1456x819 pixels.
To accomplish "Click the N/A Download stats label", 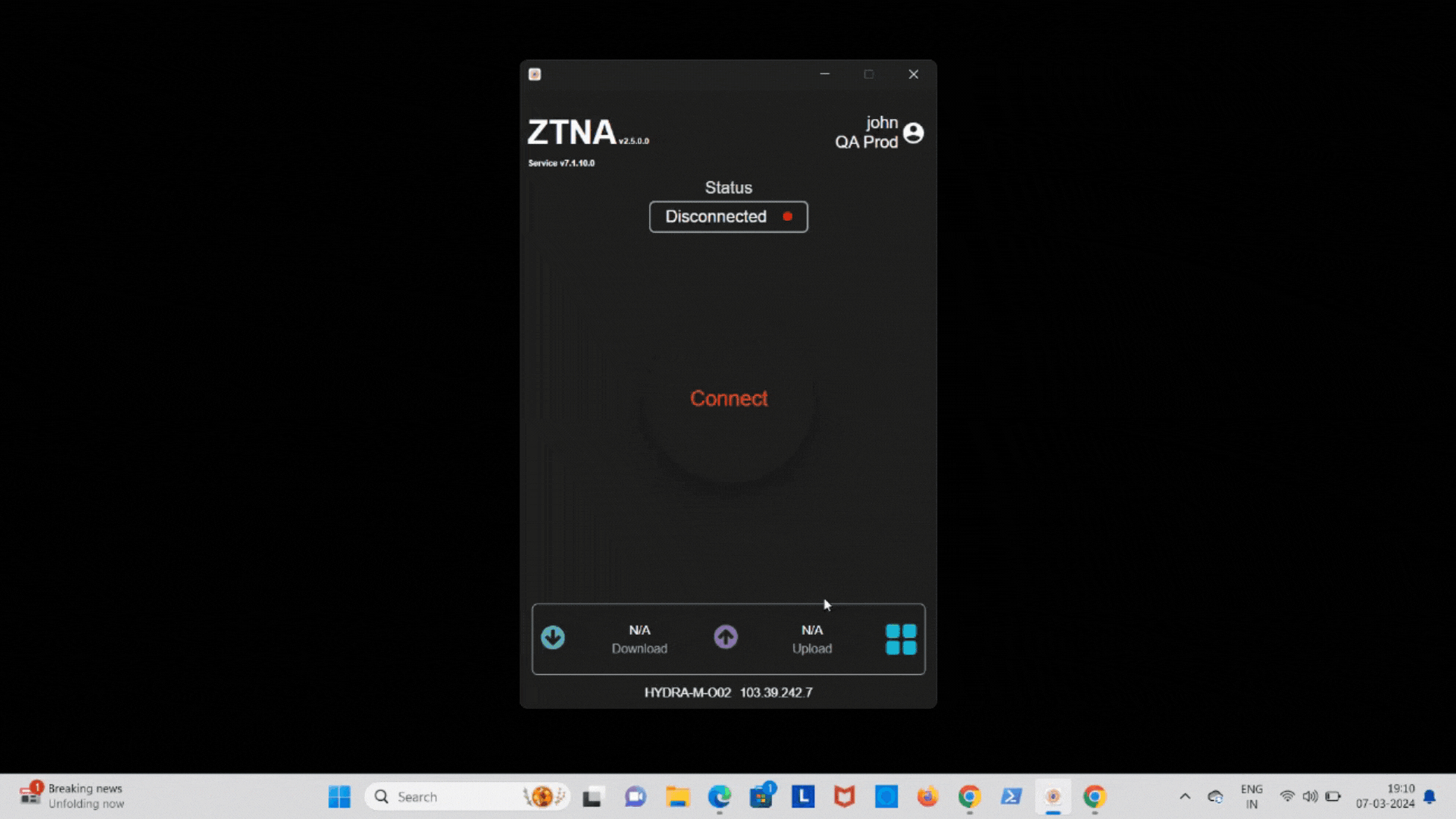I will pos(639,638).
